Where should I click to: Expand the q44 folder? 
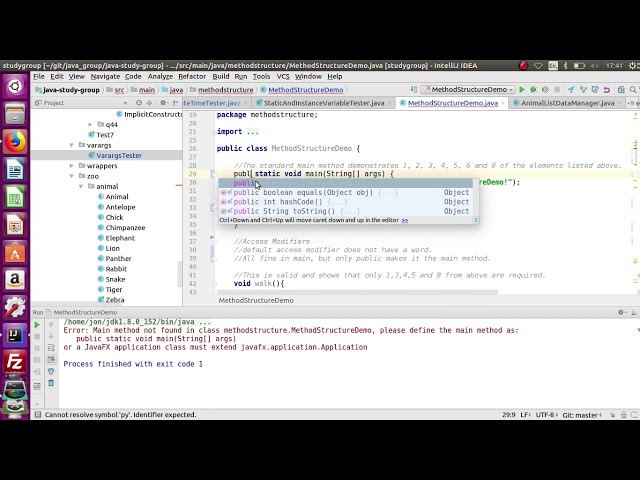[x=90, y=124]
